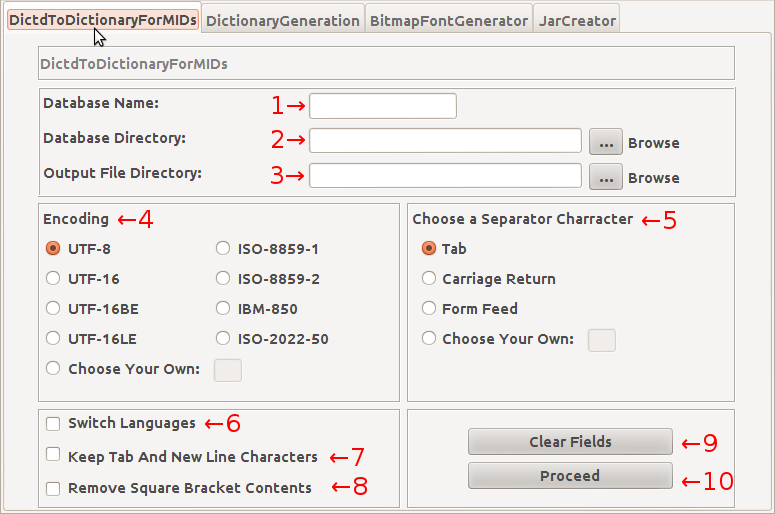
Task: Pick UTF-16LE encoding radio button
Action: (54, 339)
